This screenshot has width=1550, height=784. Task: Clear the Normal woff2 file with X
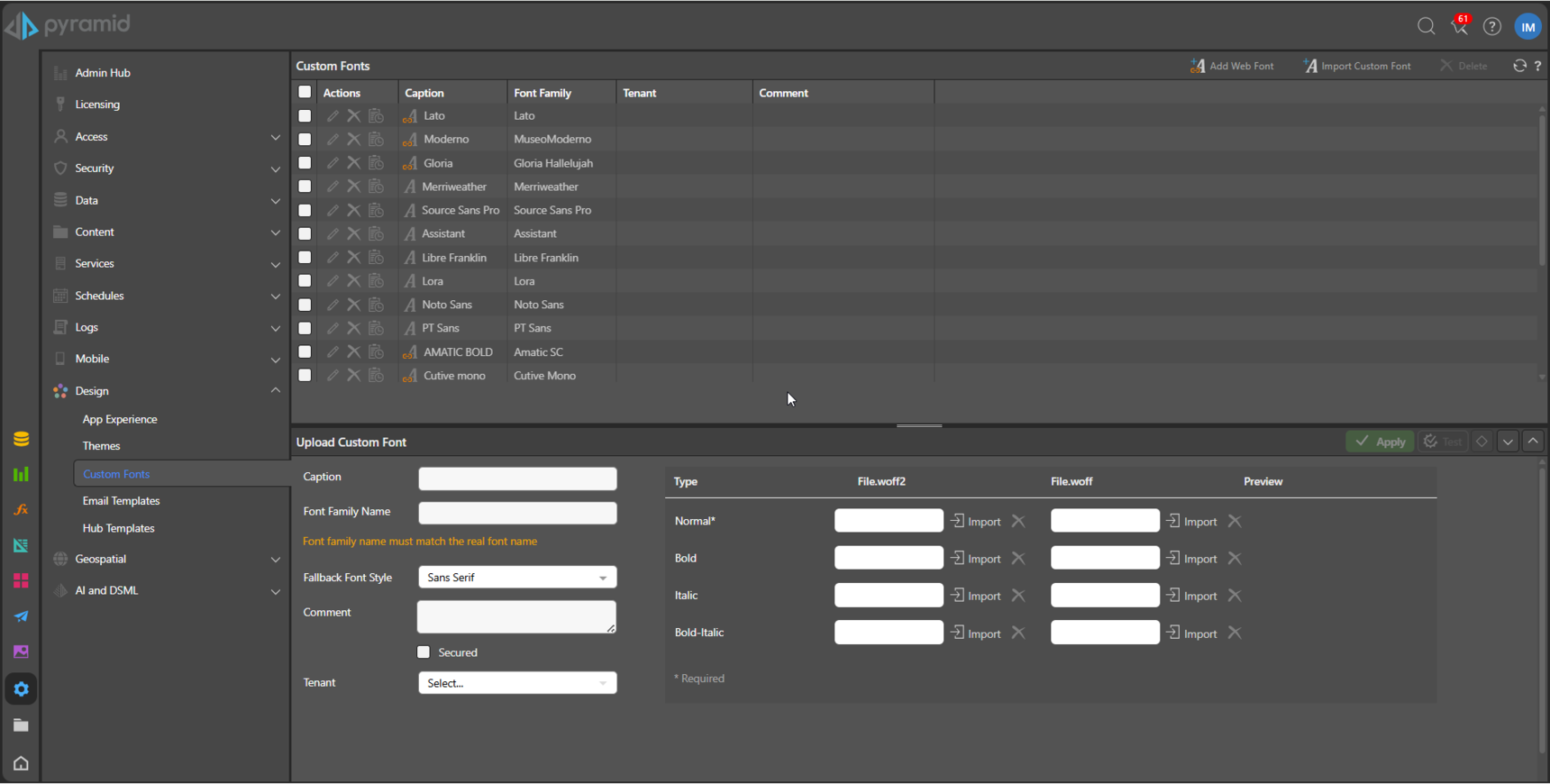point(1018,521)
